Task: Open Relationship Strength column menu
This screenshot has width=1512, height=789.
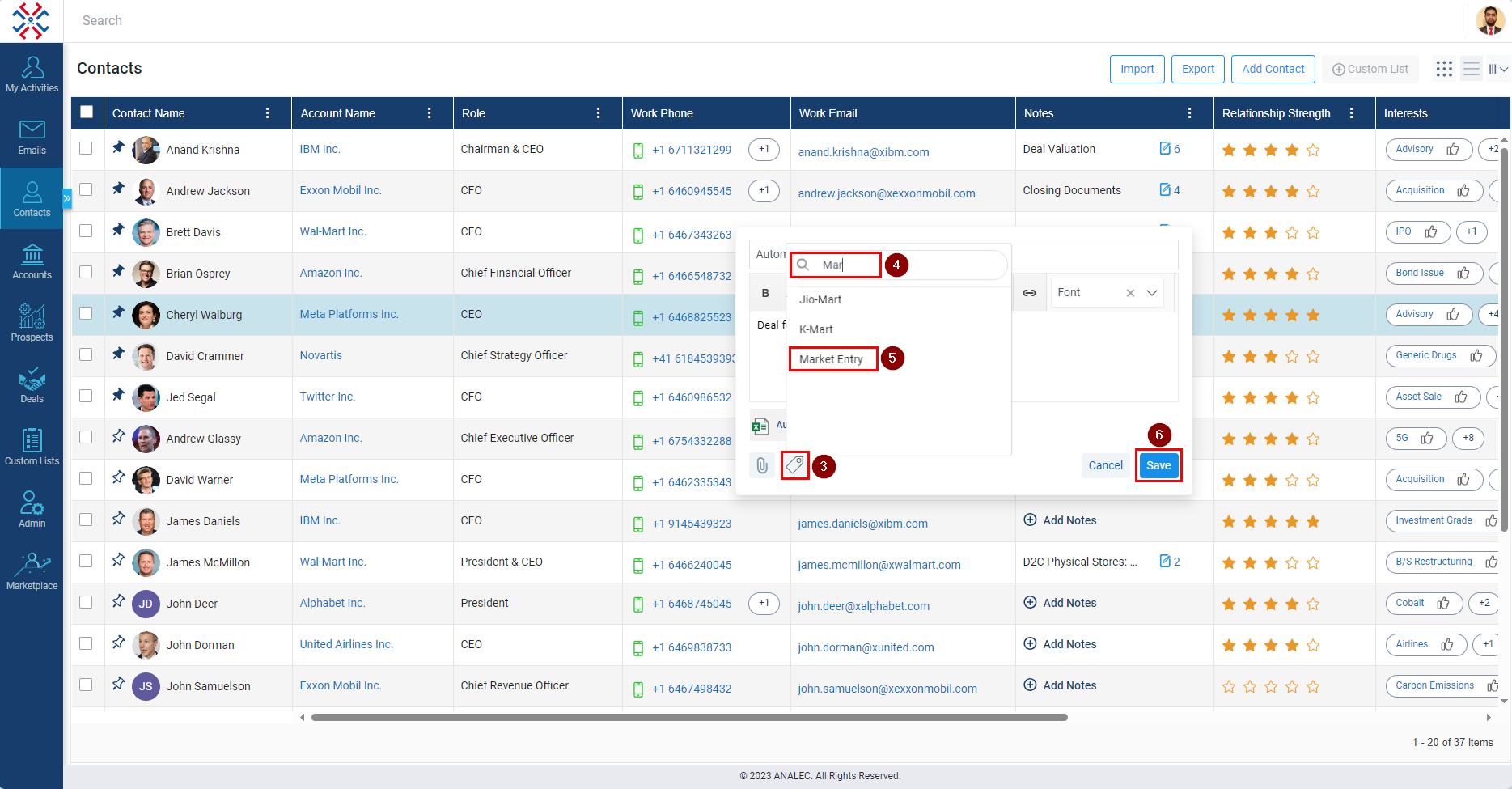Action: (1351, 113)
